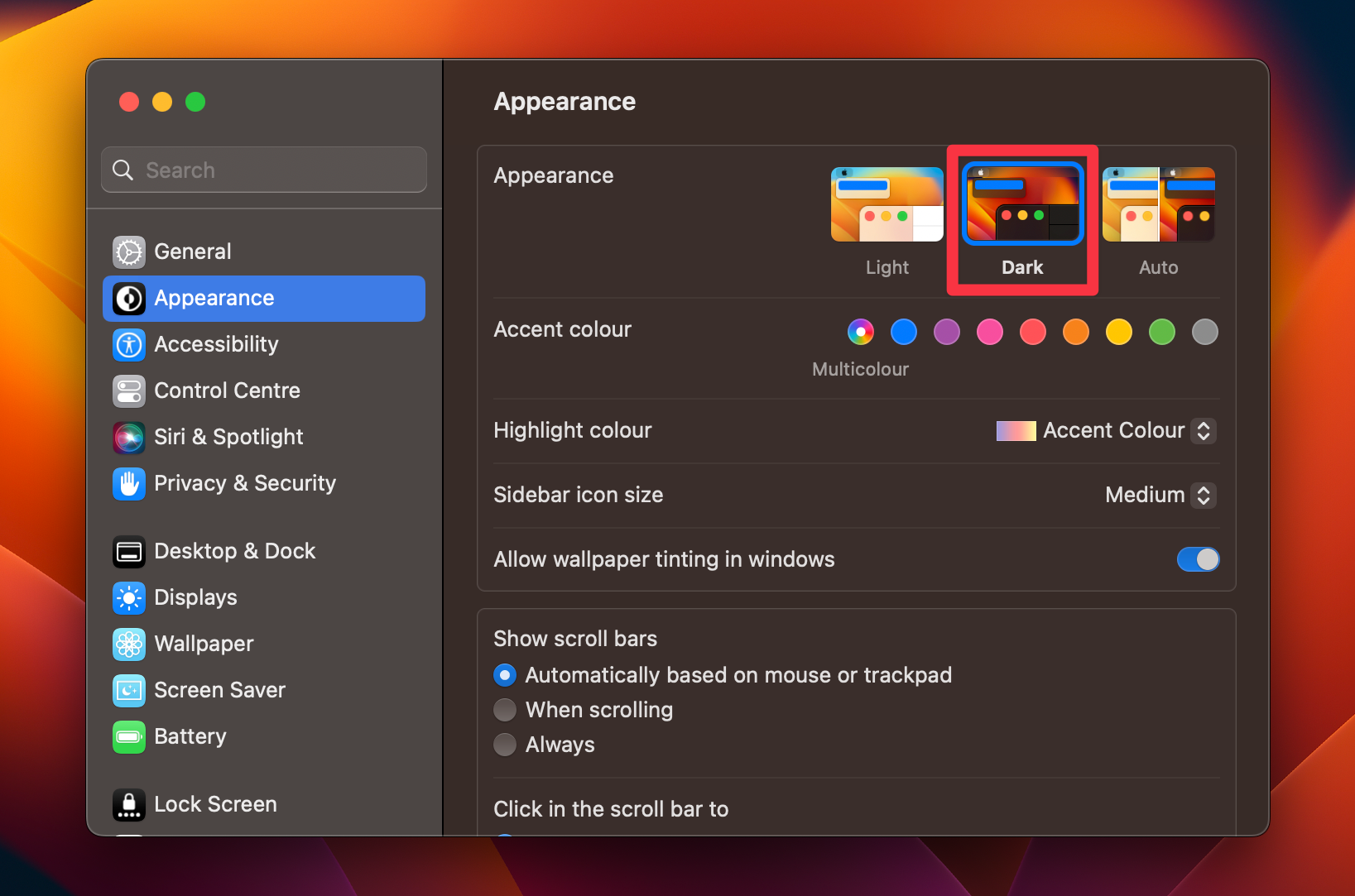
Task: Switch to the Displays settings pane
Action: [x=195, y=597]
